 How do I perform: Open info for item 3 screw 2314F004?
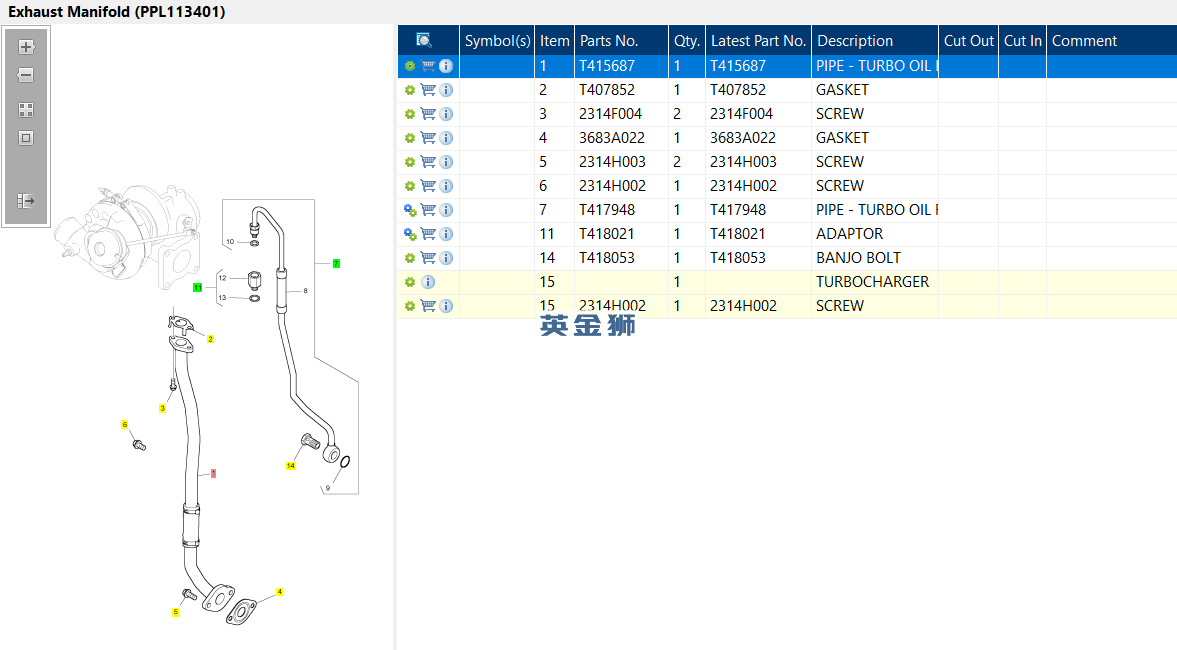coord(446,114)
